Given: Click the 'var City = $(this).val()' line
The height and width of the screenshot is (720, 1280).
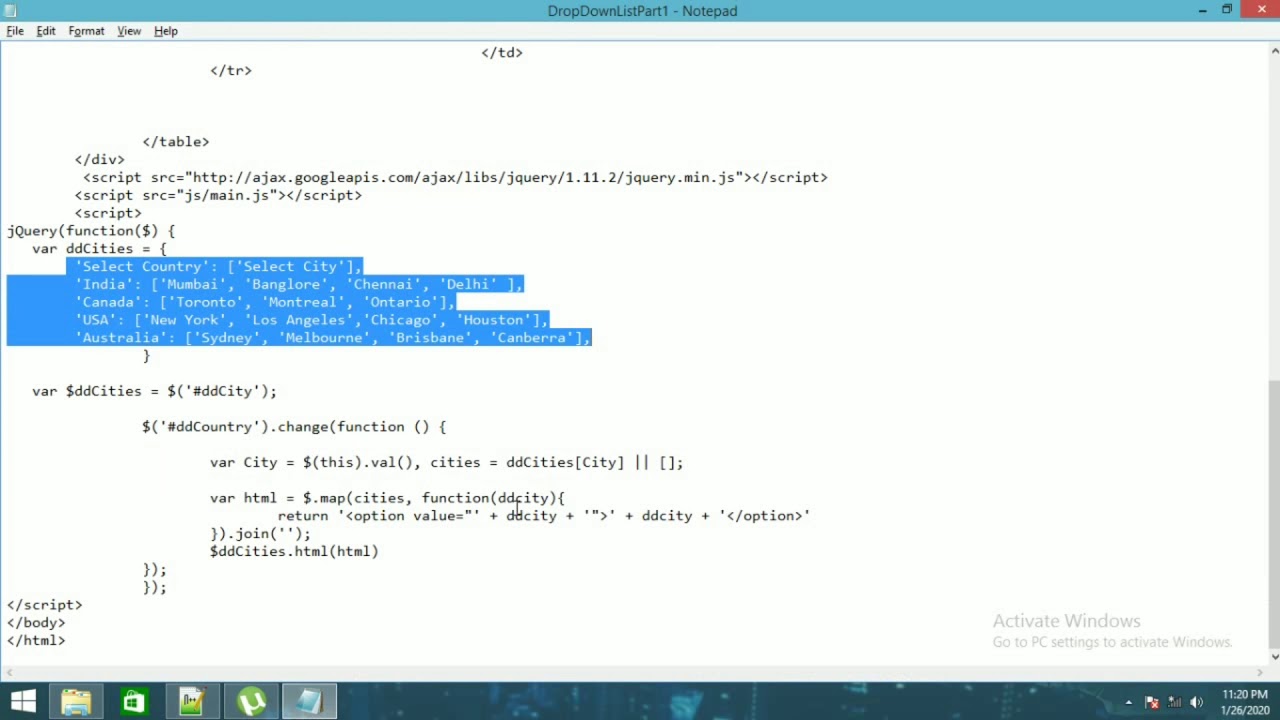Looking at the screenshot, I should pyautogui.click(x=446, y=462).
